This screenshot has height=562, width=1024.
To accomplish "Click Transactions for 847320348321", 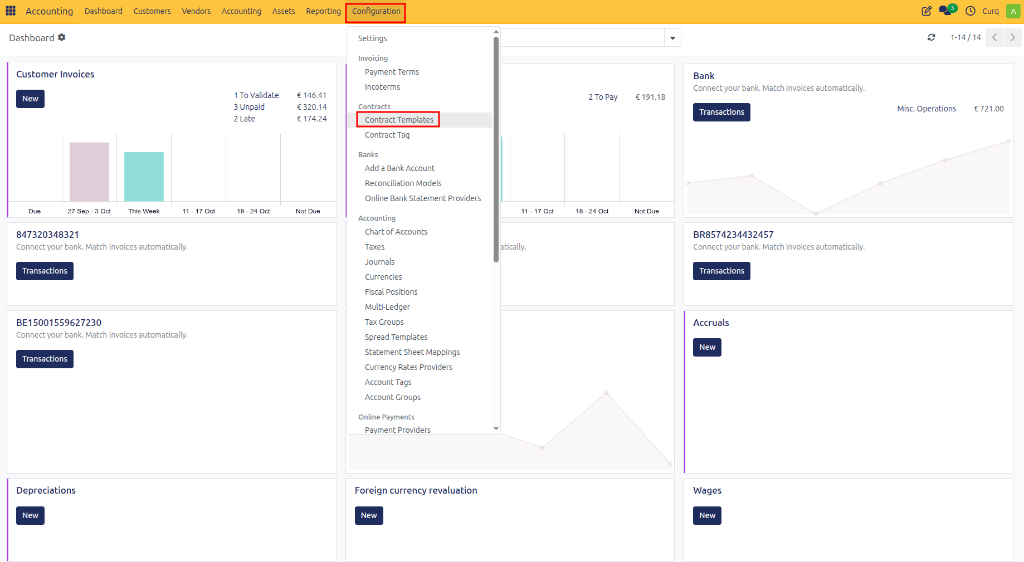I will pyautogui.click(x=44, y=271).
